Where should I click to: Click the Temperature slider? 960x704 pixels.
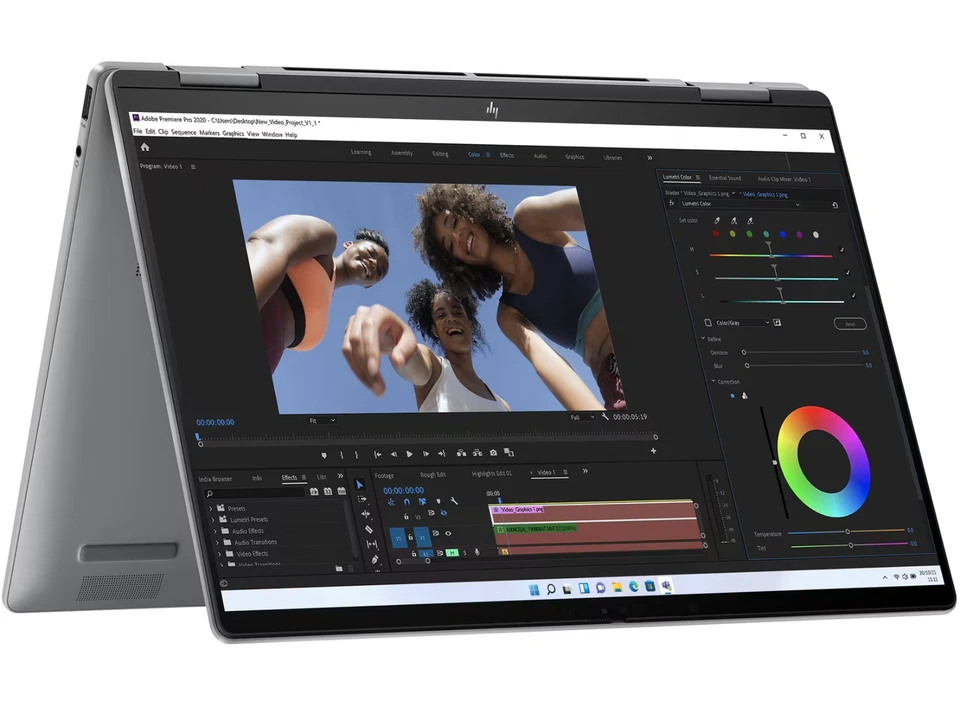click(x=848, y=531)
